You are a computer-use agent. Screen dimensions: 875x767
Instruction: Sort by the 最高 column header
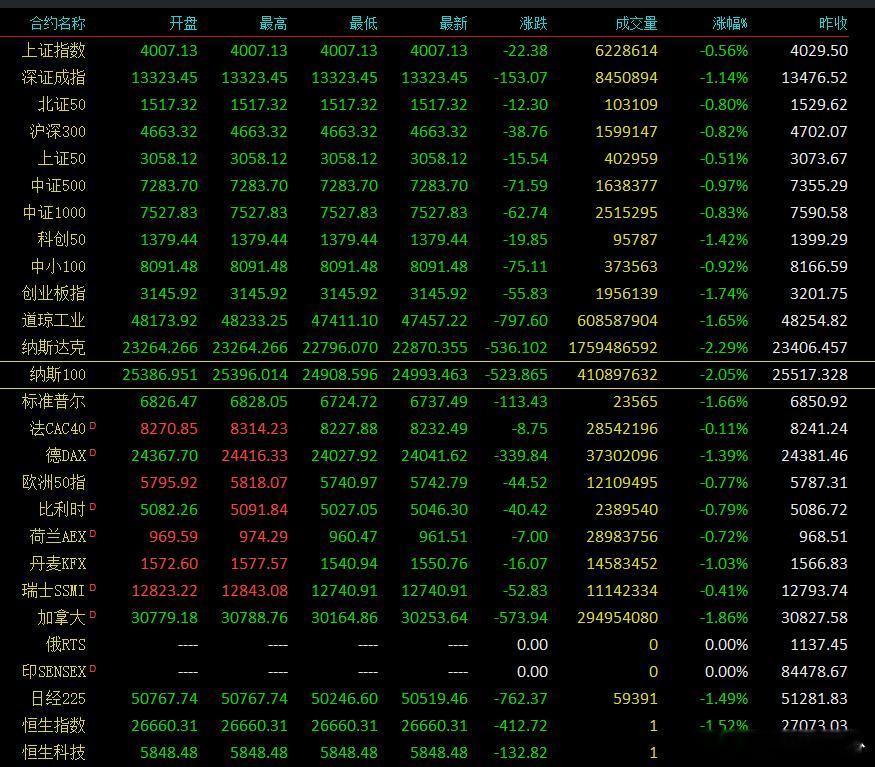click(273, 23)
